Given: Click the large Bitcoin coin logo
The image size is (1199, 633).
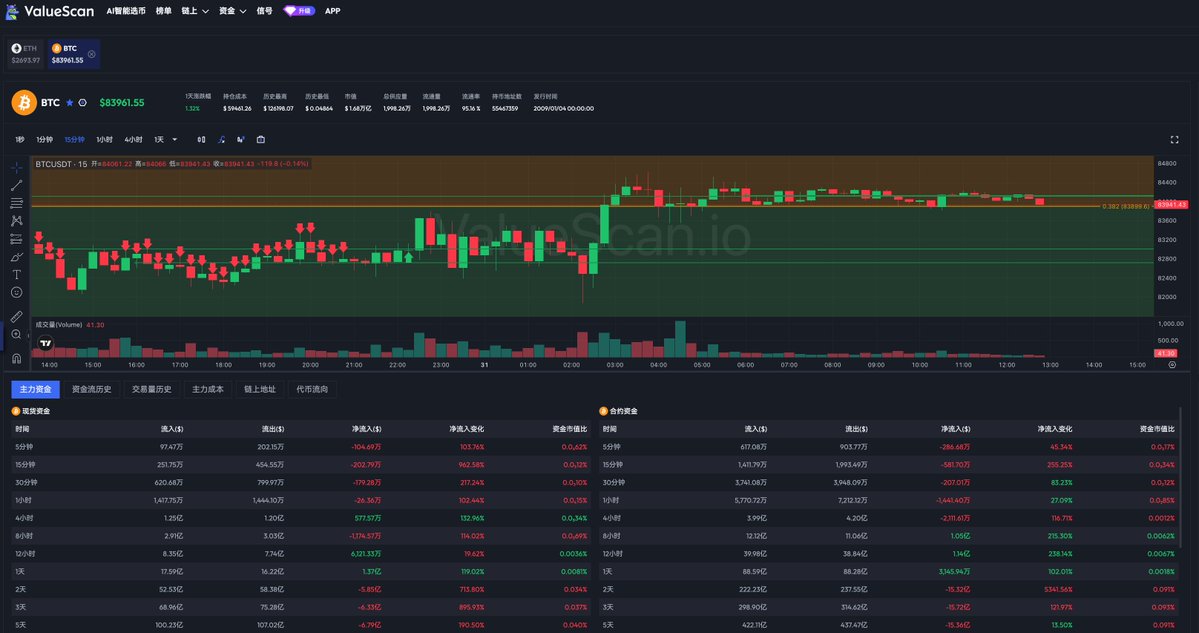Looking at the screenshot, I should tap(24, 102).
